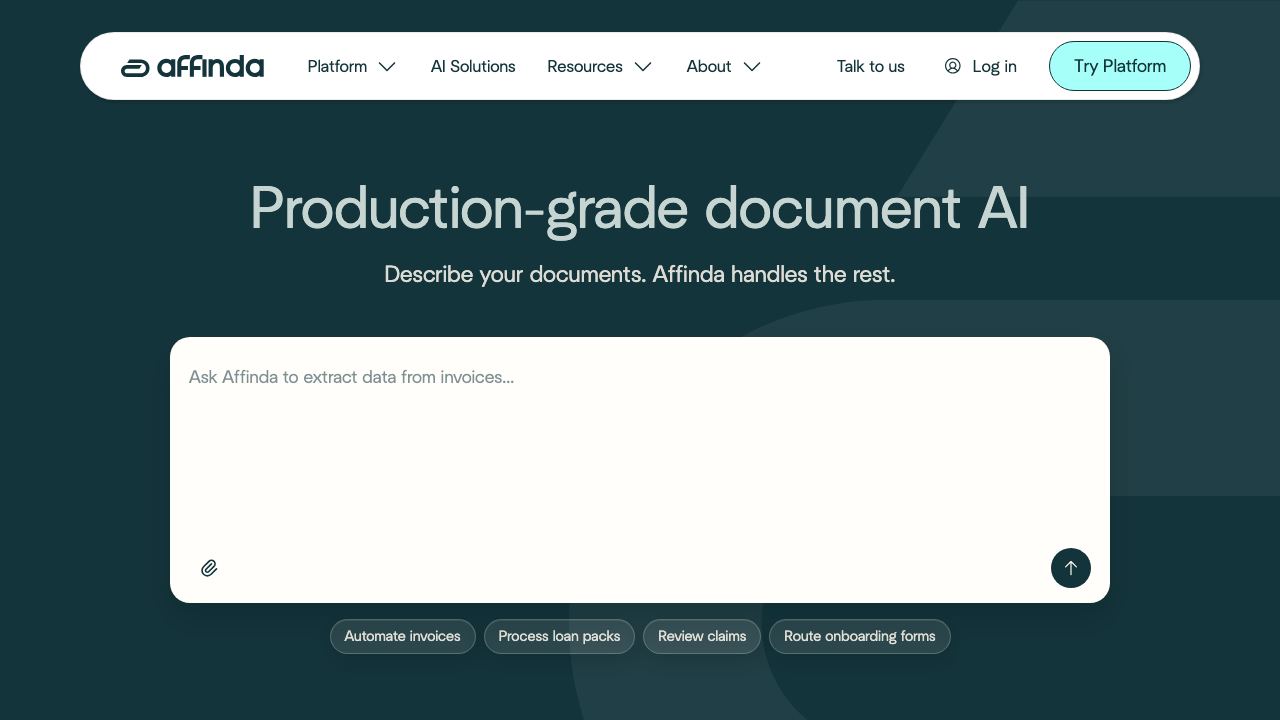Expand the Platform dropdown chevron
This screenshot has width=1280, height=720.
(387, 67)
